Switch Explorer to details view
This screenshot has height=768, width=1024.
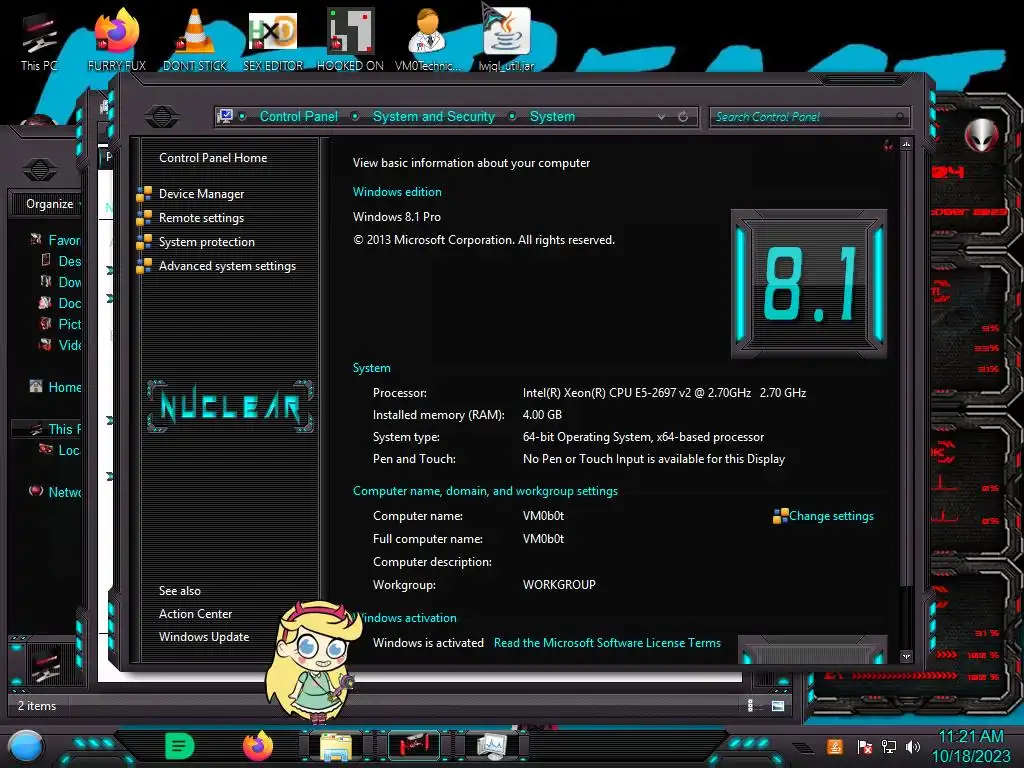click(x=750, y=705)
